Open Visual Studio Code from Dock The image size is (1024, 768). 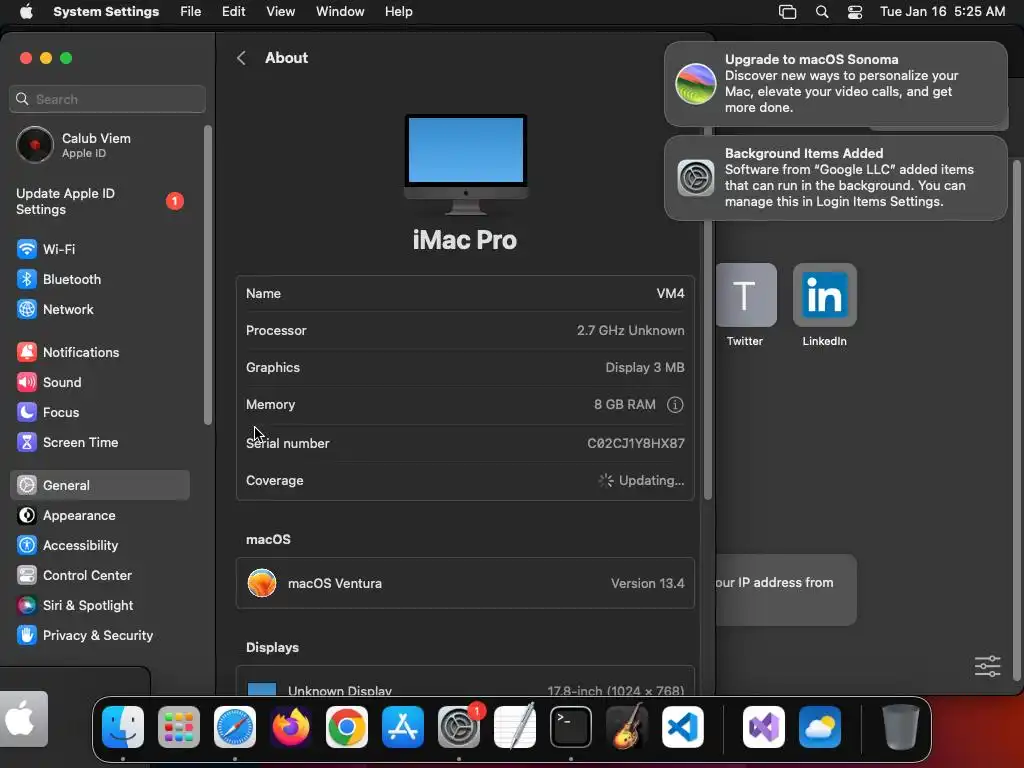[682, 727]
